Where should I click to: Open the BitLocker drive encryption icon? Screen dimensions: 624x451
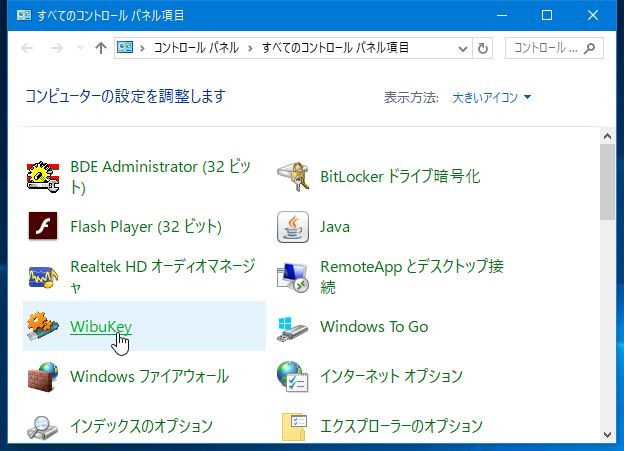tap(293, 177)
